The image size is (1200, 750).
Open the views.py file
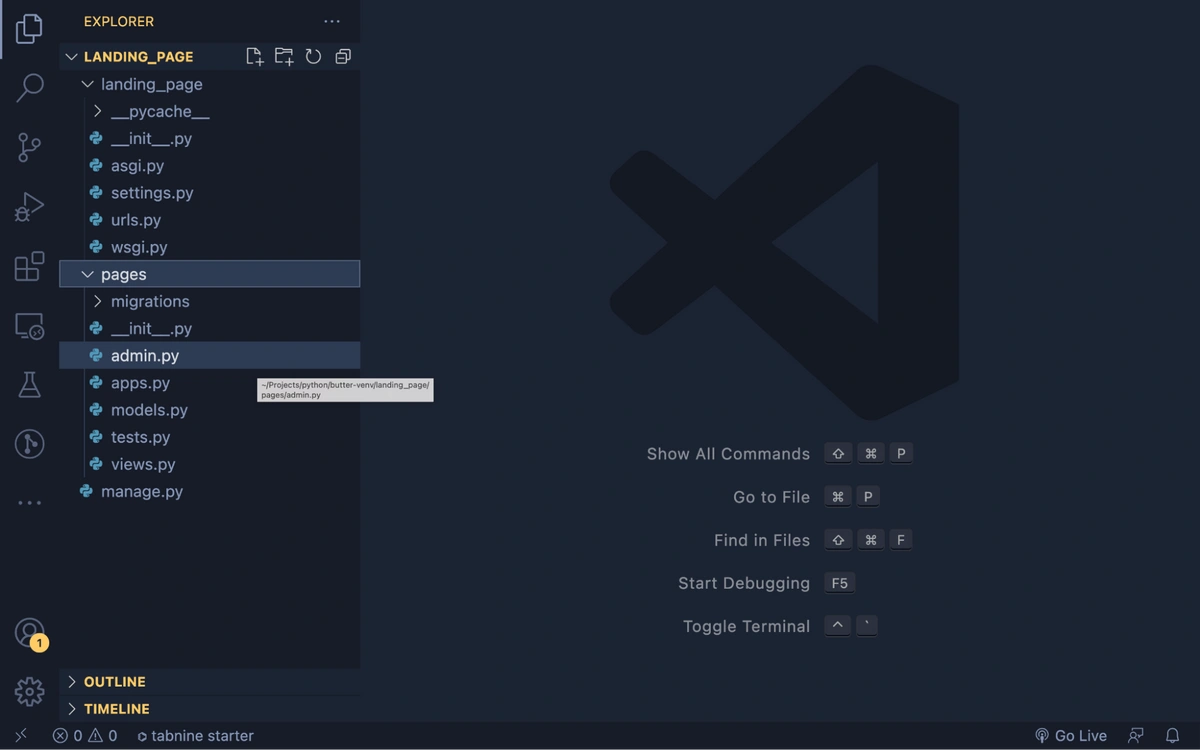[x=210, y=463]
